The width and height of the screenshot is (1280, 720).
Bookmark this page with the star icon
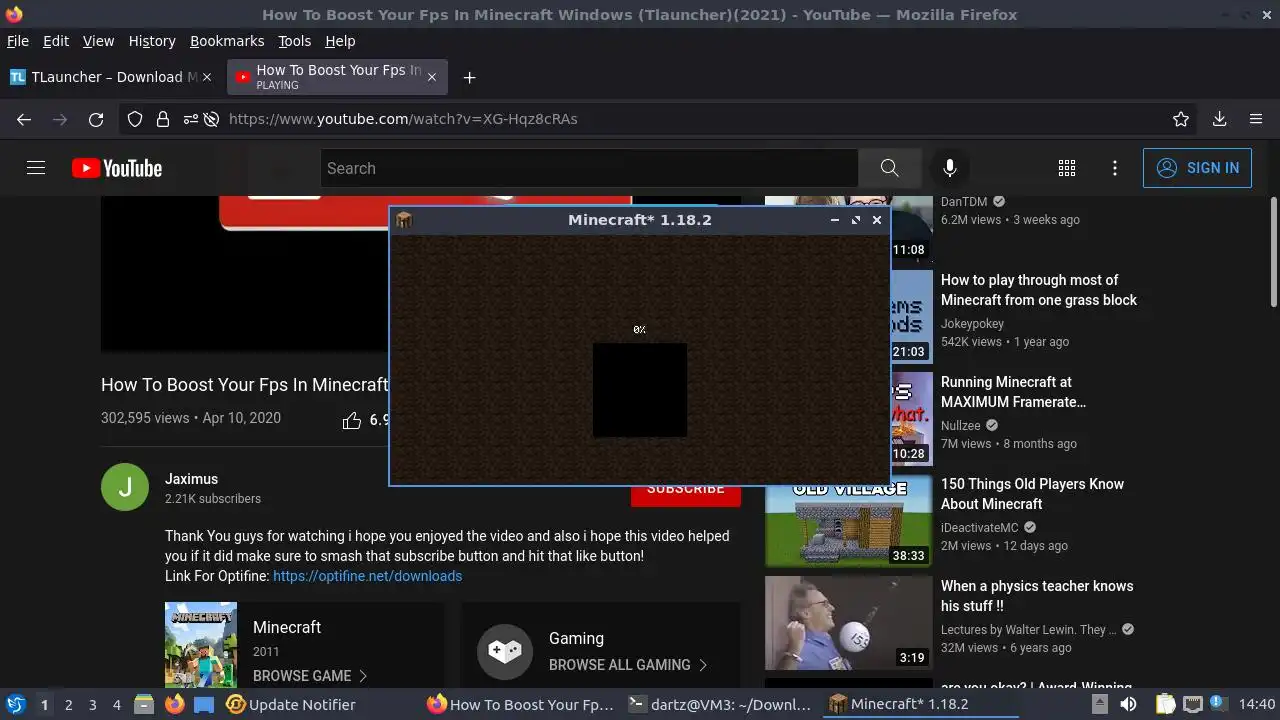[x=1181, y=119]
